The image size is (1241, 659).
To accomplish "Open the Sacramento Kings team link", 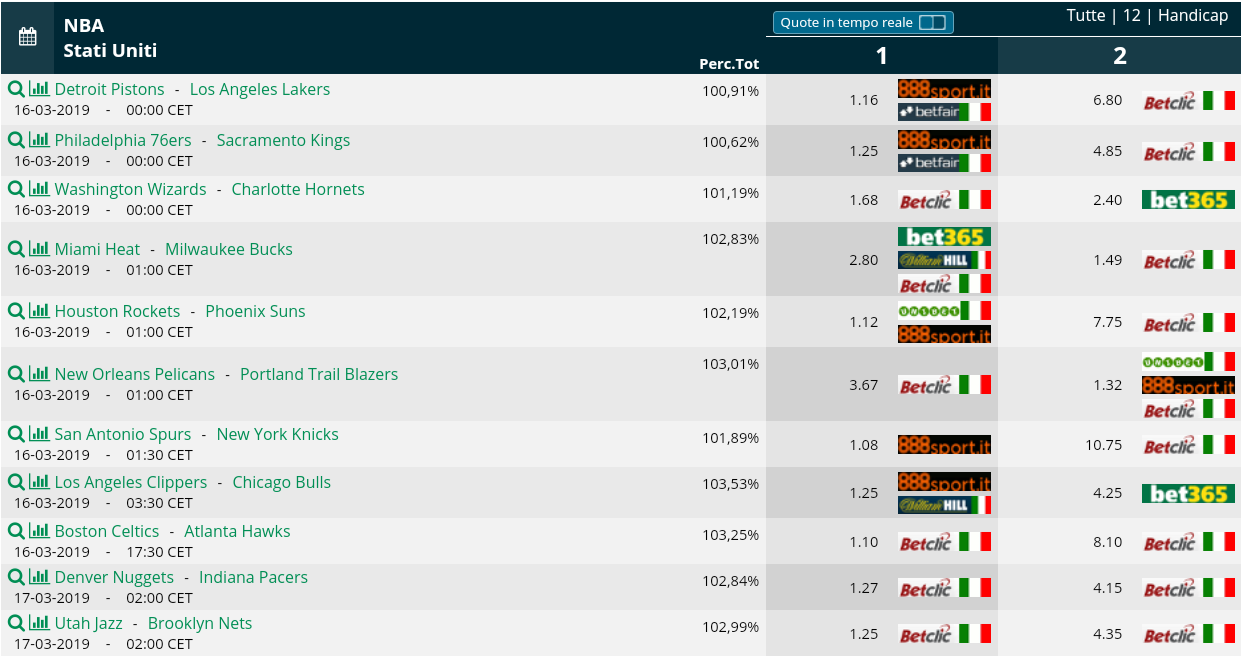I will [x=283, y=140].
